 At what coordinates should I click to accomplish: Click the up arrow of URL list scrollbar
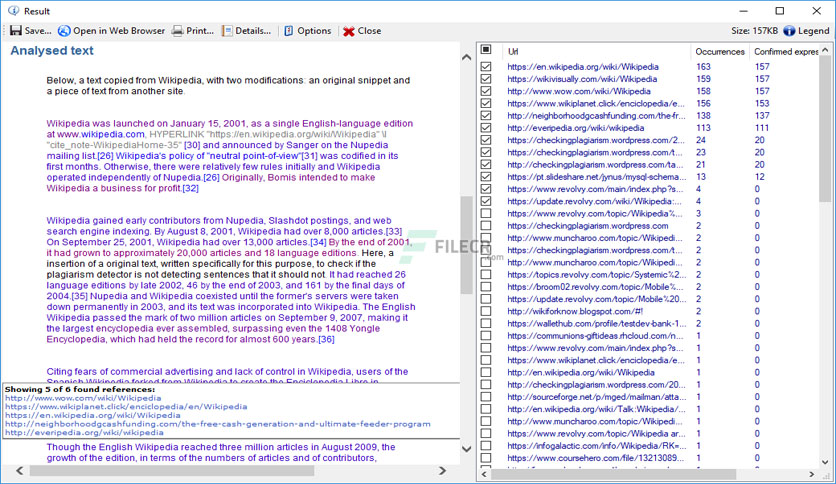(x=825, y=50)
